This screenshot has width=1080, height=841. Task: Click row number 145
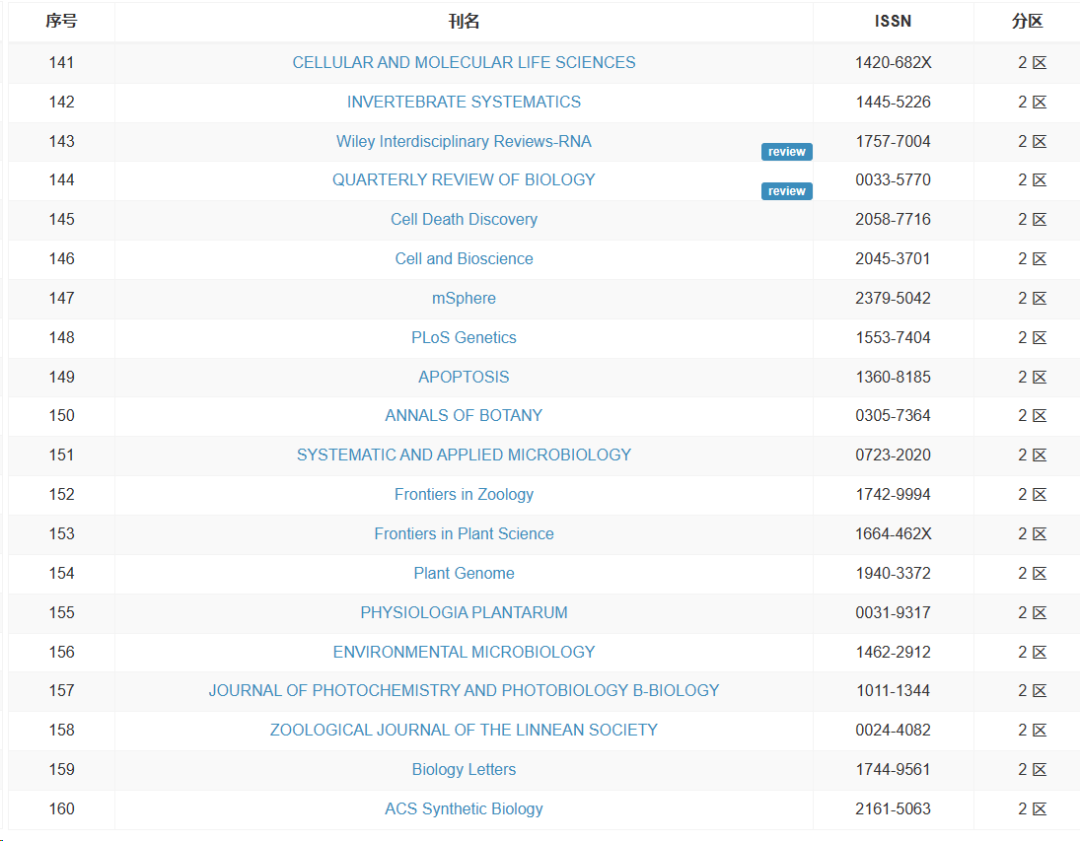click(x=61, y=219)
